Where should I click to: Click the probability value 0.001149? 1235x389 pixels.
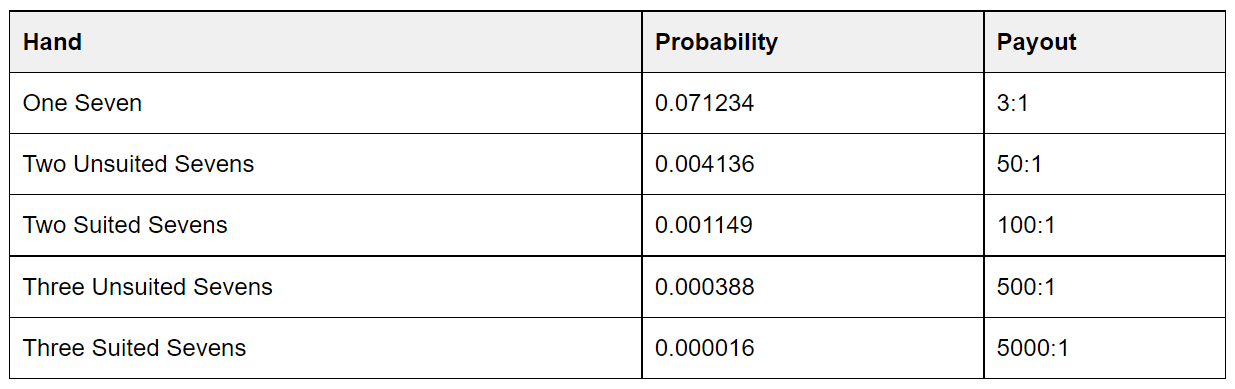point(704,225)
